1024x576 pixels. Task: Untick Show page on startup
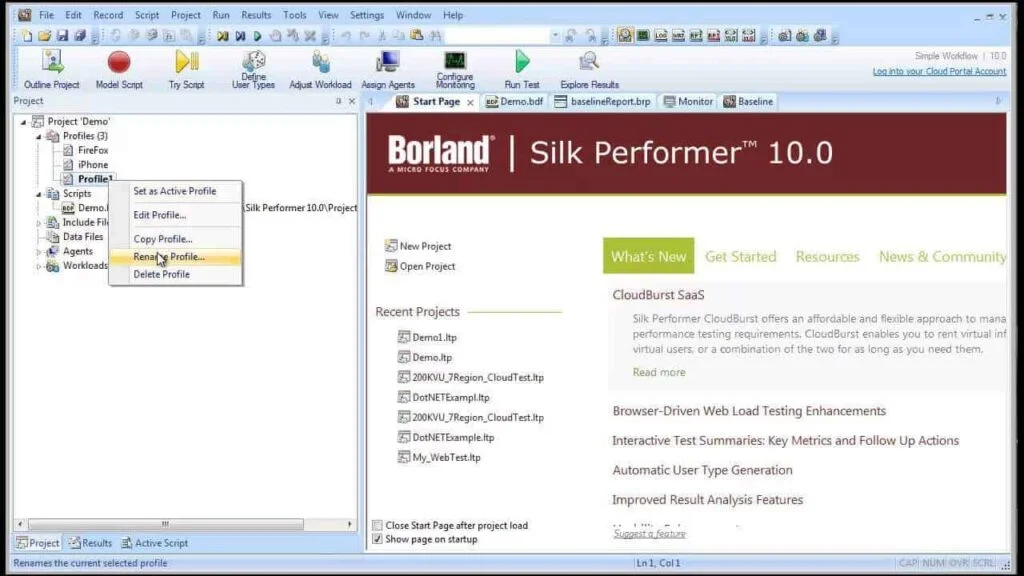[x=377, y=539]
